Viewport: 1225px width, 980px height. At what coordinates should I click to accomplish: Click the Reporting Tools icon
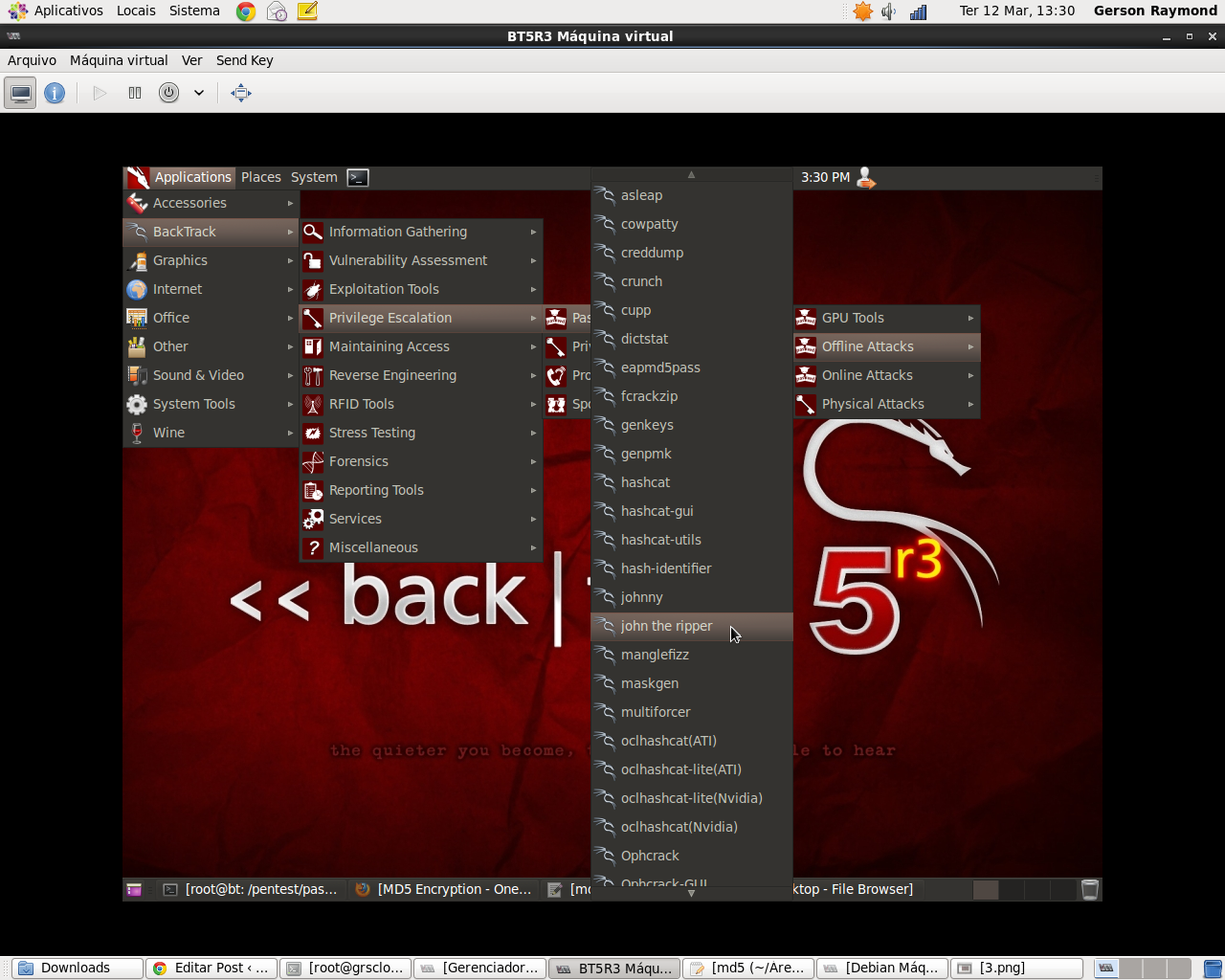(313, 490)
